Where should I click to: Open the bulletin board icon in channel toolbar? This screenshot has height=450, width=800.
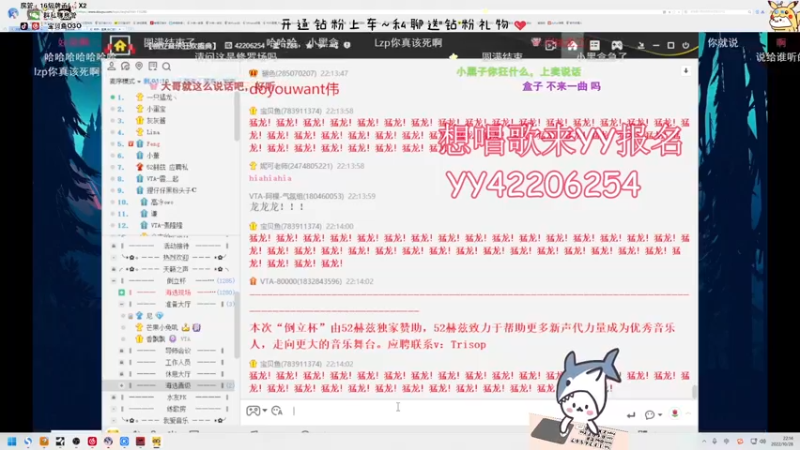pos(153,66)
